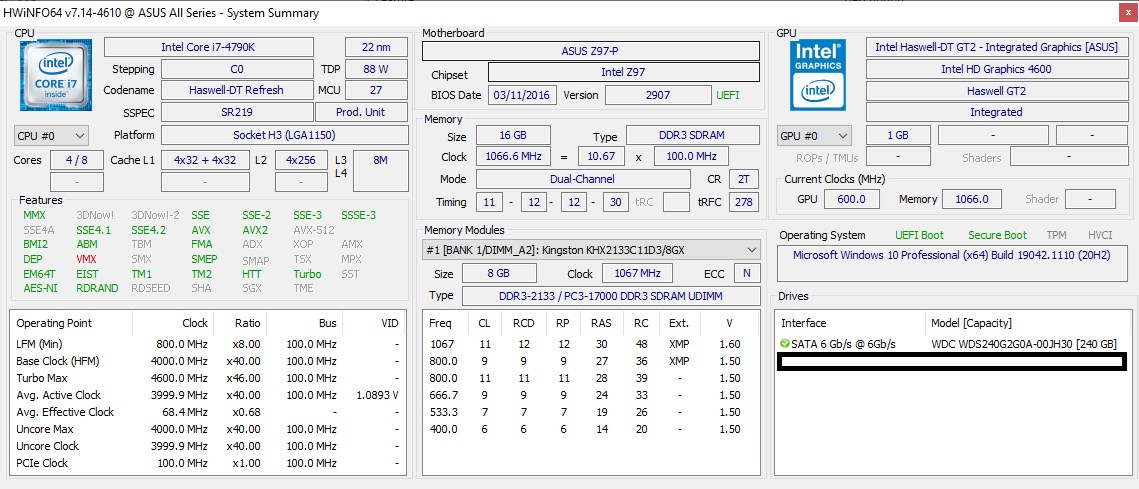Open the CPU #0 selector dropdown
The height and width of the screenshot is (489, 1139).
[x=52, y=136]
